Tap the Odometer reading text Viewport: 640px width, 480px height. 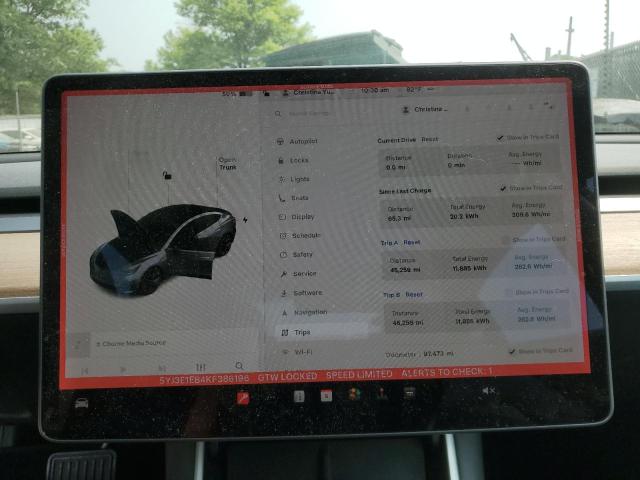pyautogui.click(x=419, y=354)
